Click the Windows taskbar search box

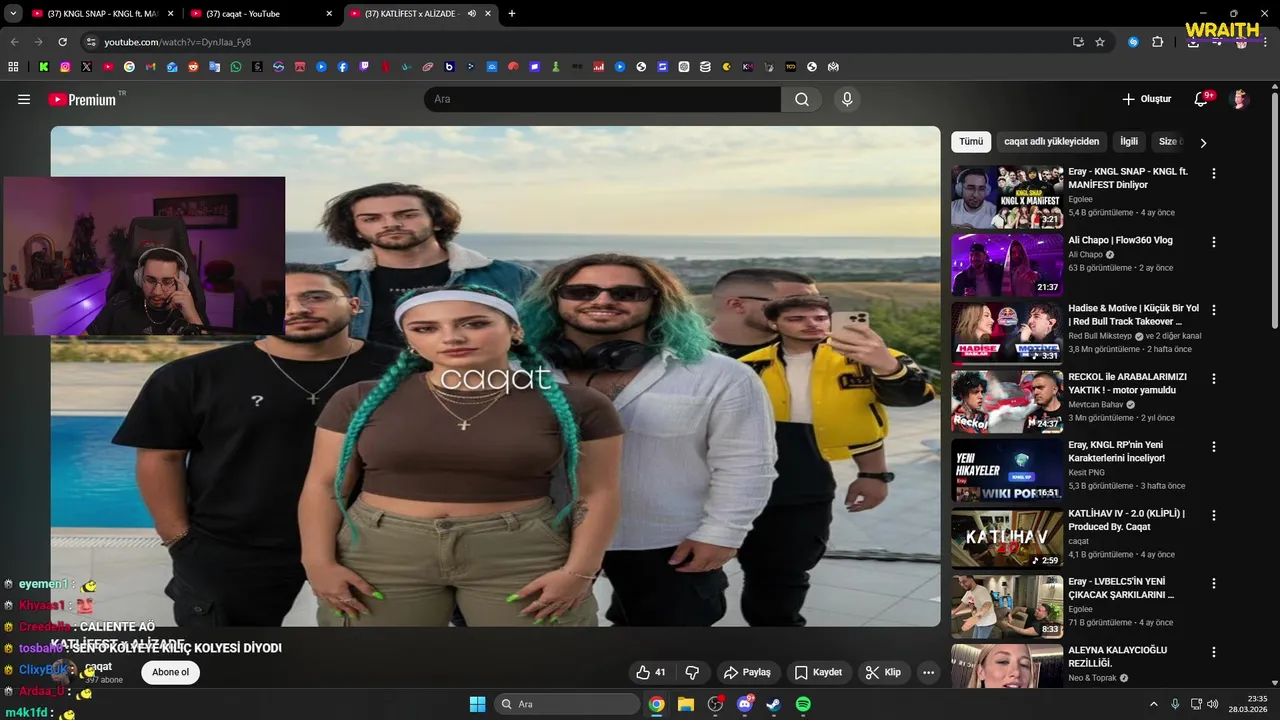567,704
